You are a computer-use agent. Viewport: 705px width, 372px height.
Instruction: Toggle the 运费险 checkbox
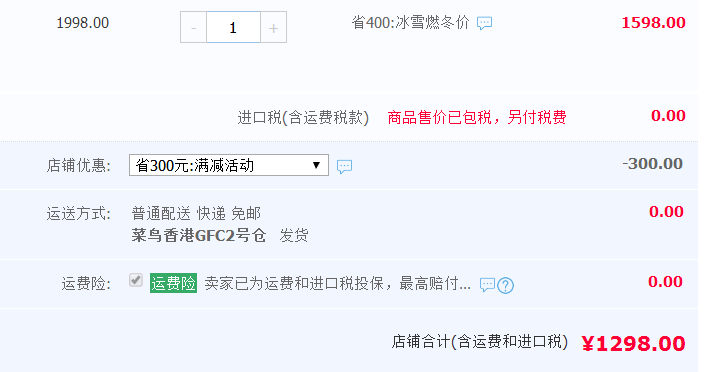136,280
